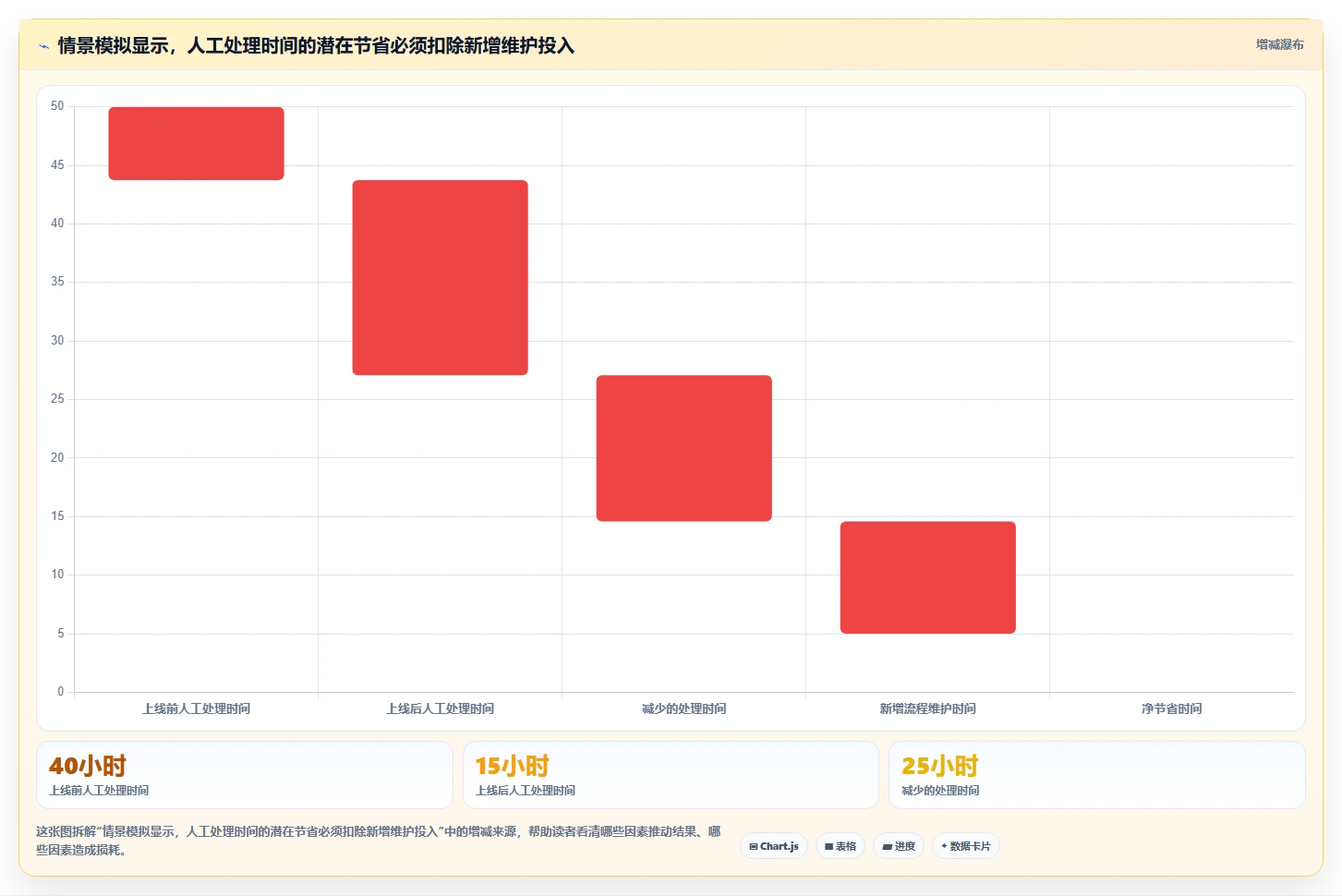Viewport: 1342px width, 896px height.
Task: Click the 增减瀑布 label in header
Action: pos(1280,44)
